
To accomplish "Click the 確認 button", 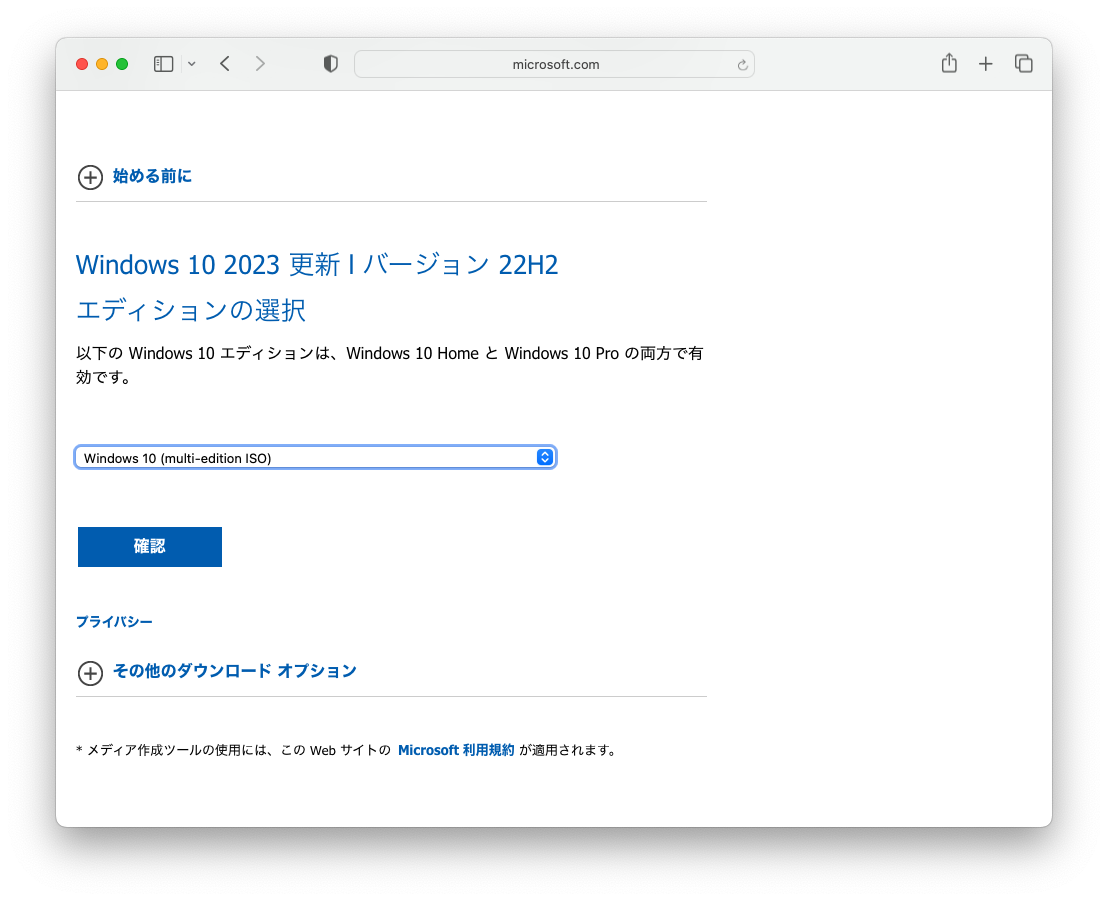I will tap(149, 547).
